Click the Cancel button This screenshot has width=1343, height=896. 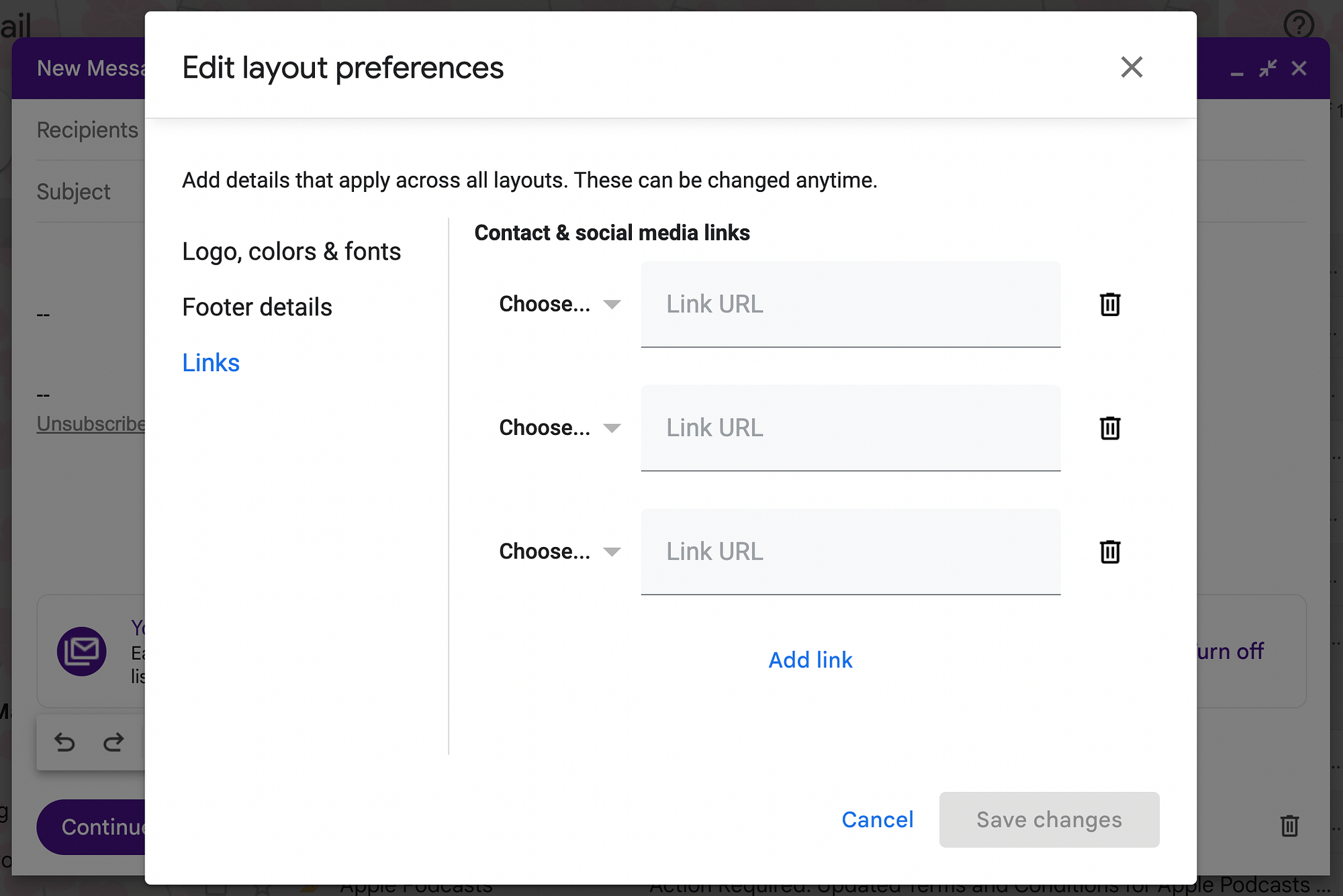pyautogui.click(x=877, y=819)
